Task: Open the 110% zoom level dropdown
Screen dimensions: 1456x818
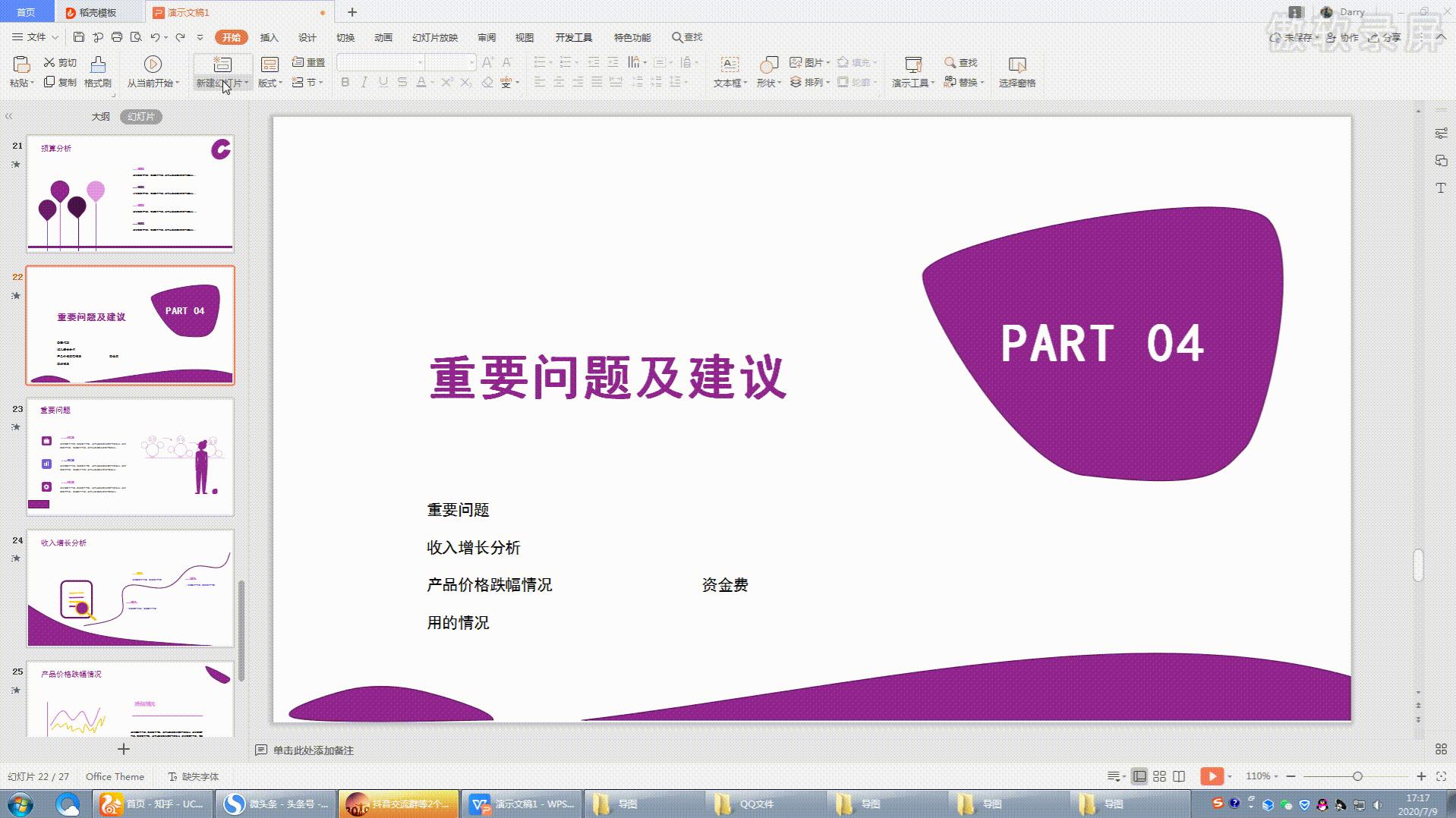Action: click(x=1262, y=776)
